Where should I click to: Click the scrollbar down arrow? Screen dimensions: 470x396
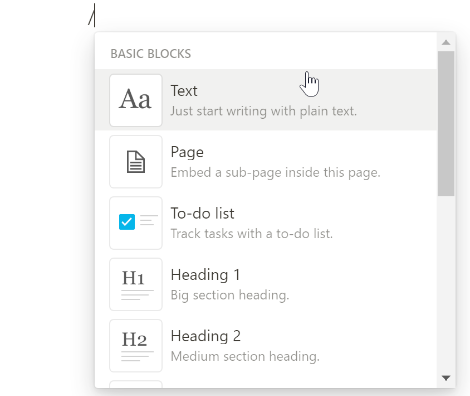pyautogui.click(x=446, y=378)
